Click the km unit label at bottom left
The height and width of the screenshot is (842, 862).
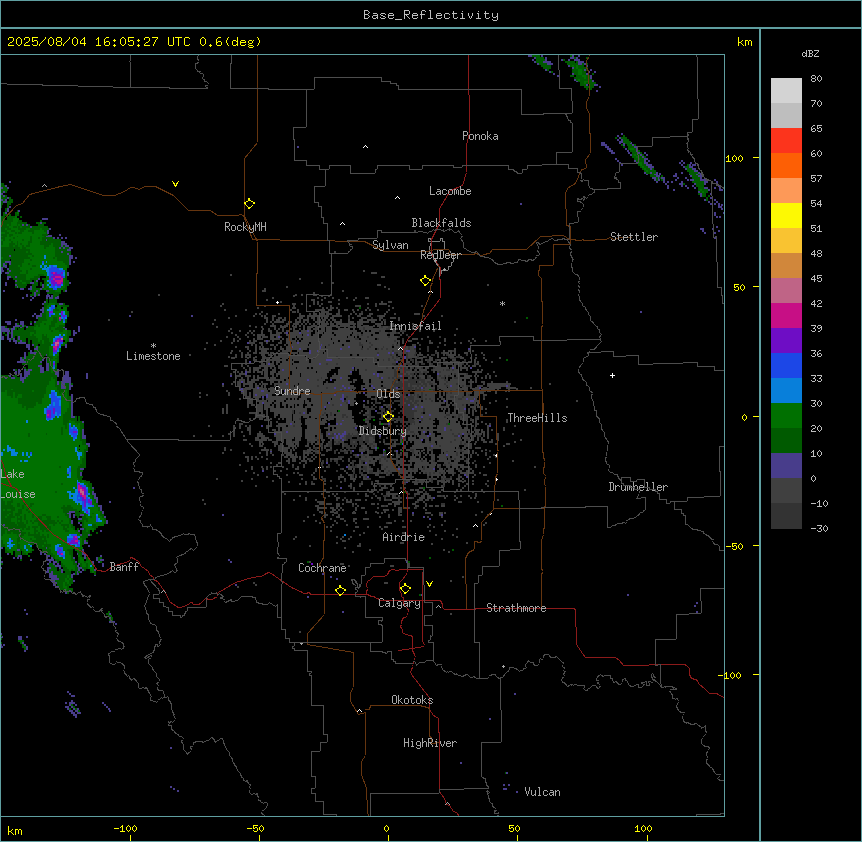tap(15, 830)
